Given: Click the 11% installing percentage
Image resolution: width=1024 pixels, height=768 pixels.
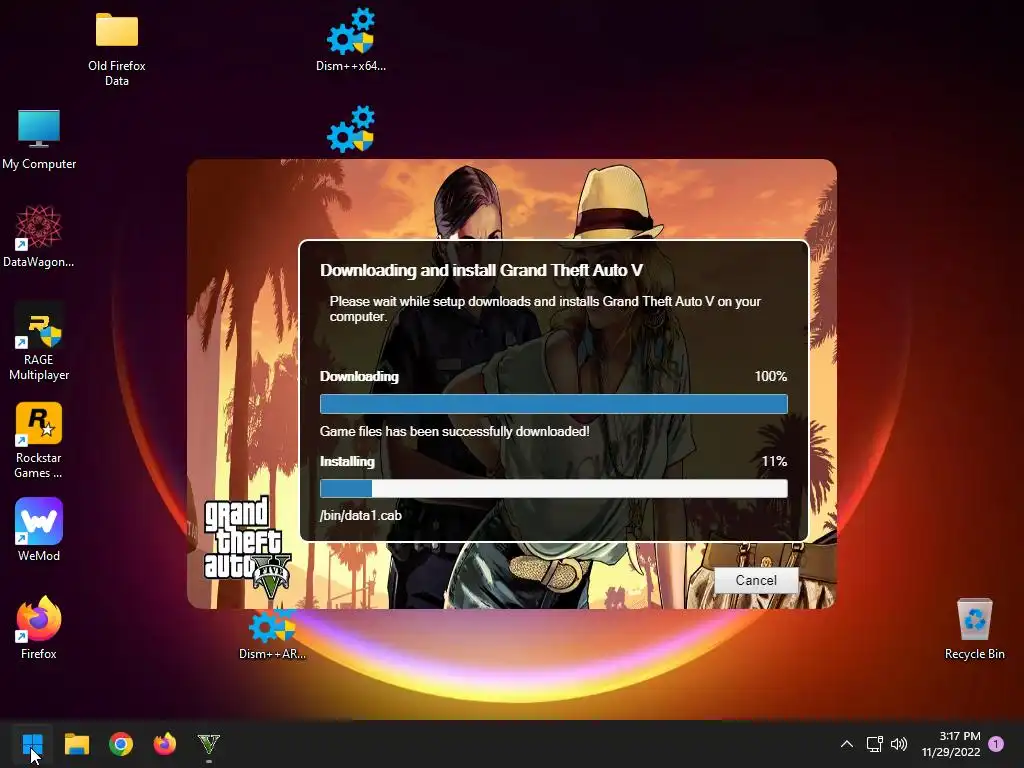Looking at the screenshot, I should point(775,461).
